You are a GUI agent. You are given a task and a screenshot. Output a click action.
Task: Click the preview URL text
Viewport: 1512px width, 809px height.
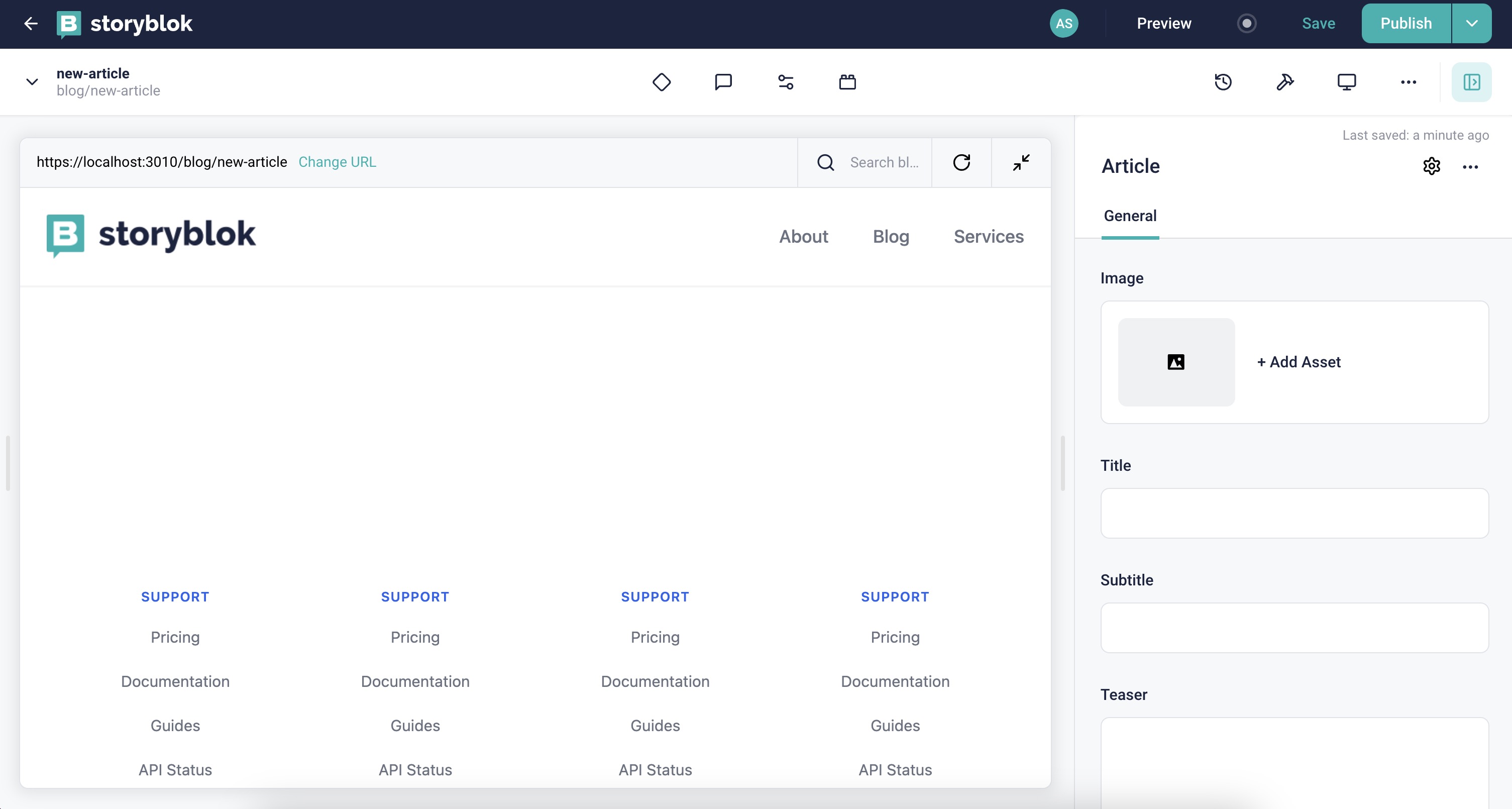coord(161,162)
